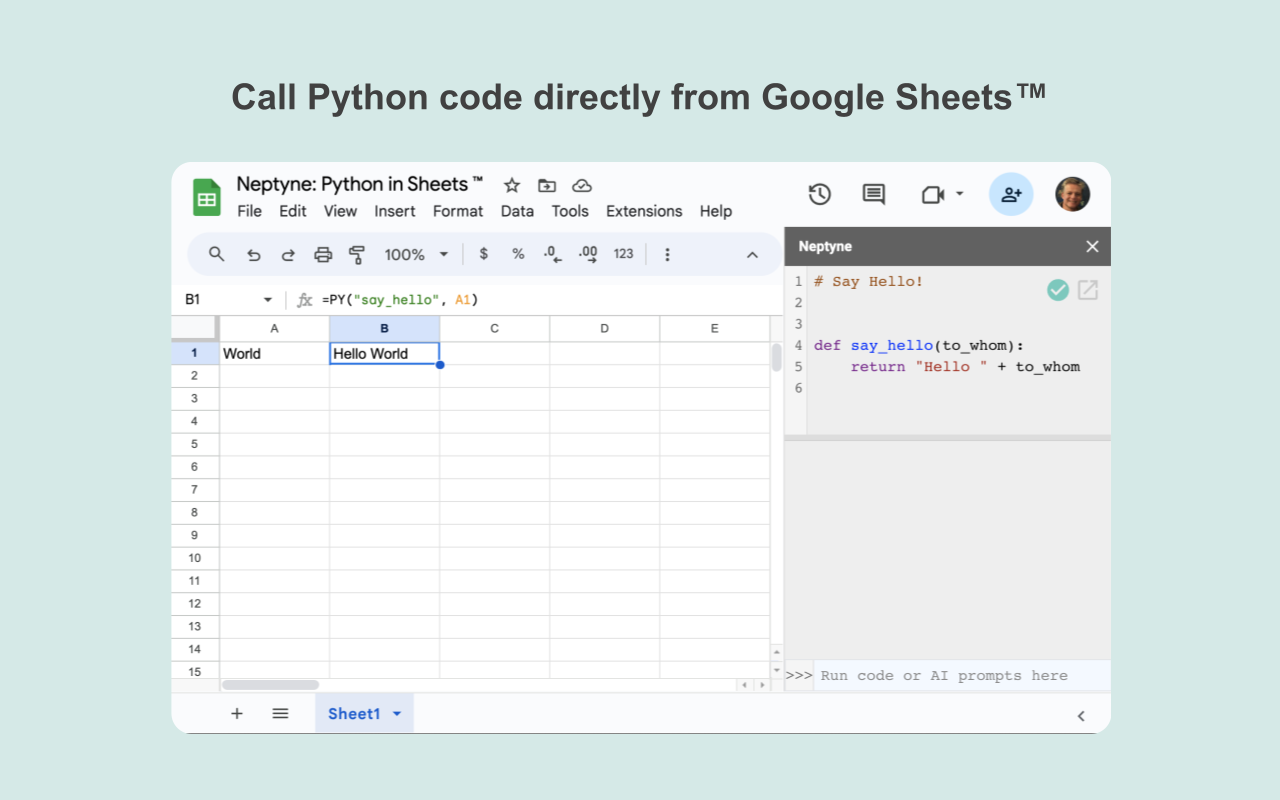Open the name box dropdown arrow

[268, 300]
